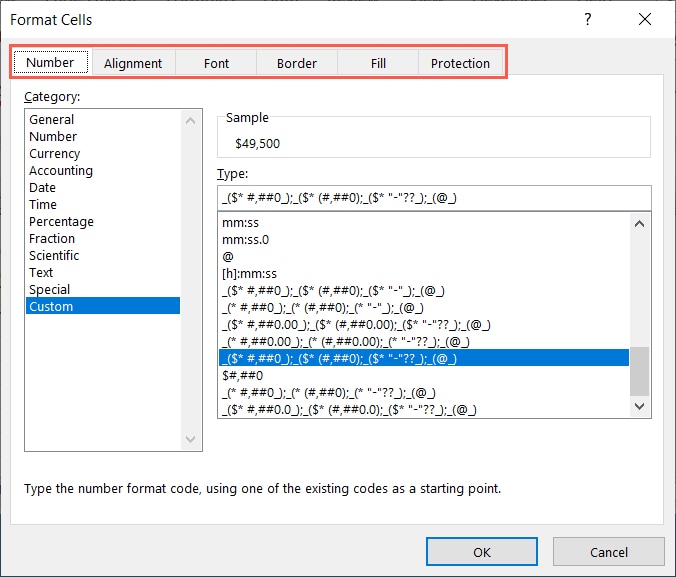Choose the Time category
Screen dimensions: 676x577
(103, 204)
